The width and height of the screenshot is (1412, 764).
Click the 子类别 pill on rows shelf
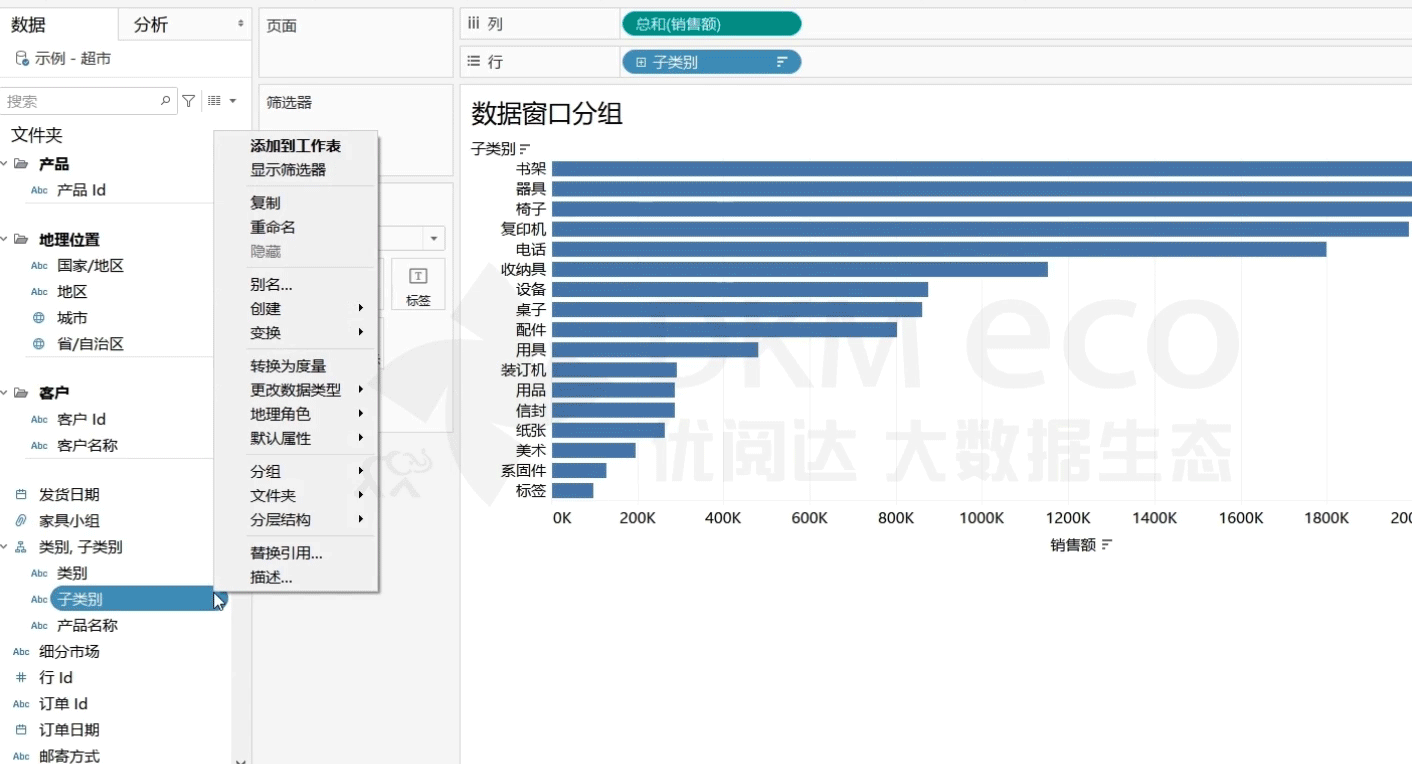(711, 62)
